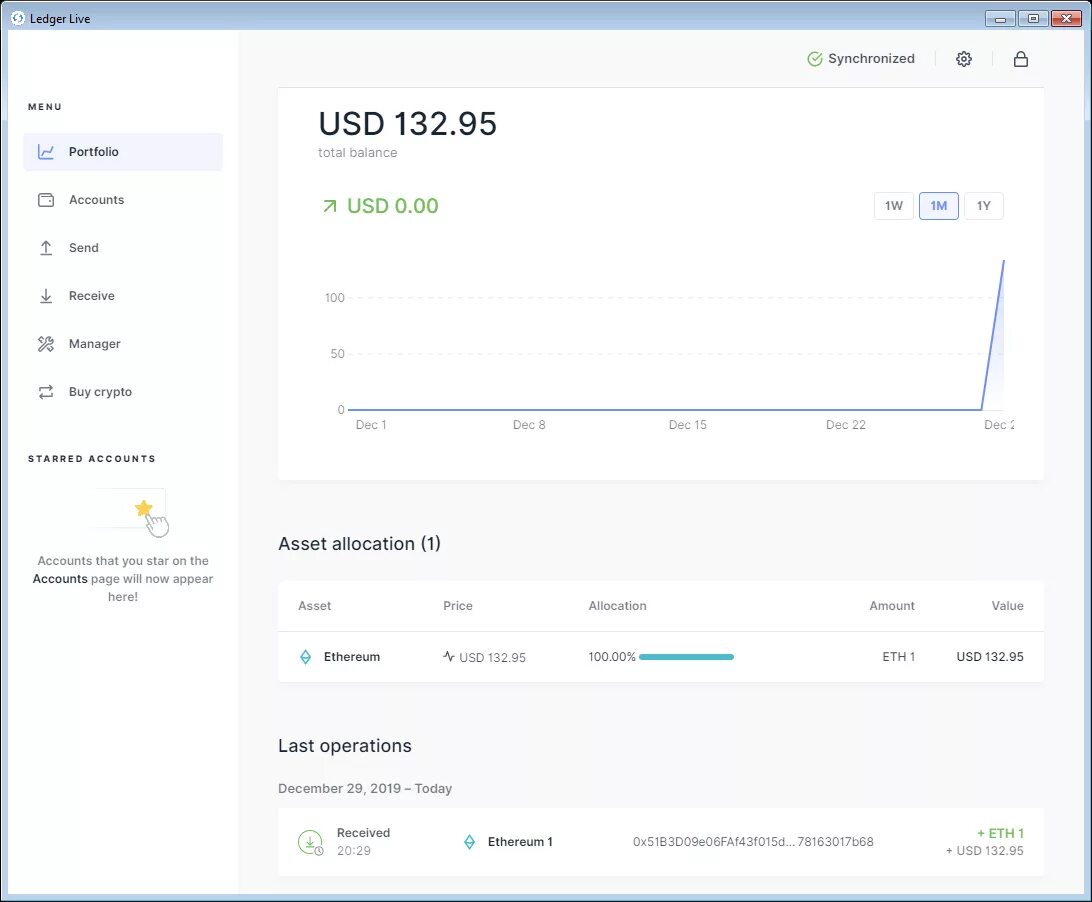The height and width of the screenshot is (902, 1092).
Task: Close the Ledger Live window
Action: pyautogui.click(x=1066, y=19)
